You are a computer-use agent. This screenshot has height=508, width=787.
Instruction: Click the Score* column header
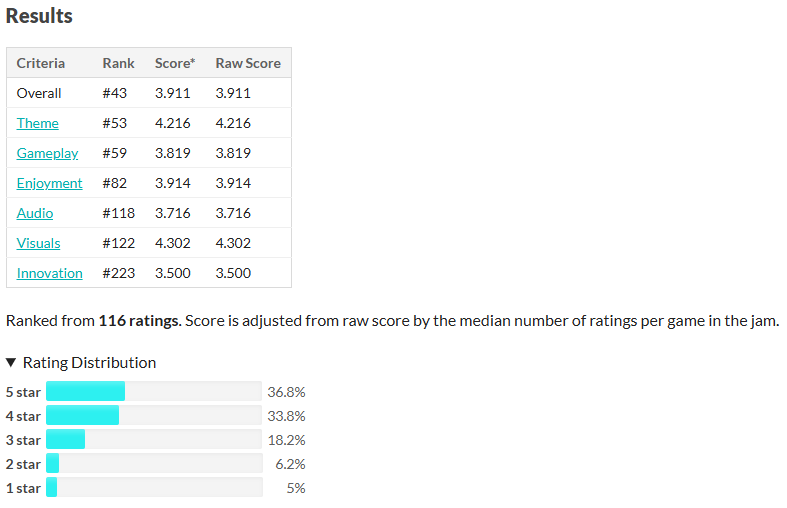click(x=175, y=63)
